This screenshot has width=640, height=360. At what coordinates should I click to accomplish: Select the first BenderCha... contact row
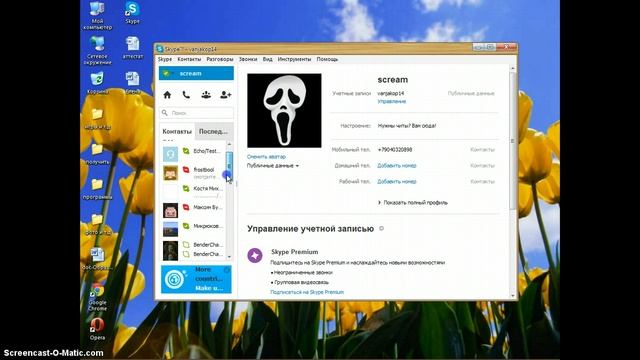(193, 244)
